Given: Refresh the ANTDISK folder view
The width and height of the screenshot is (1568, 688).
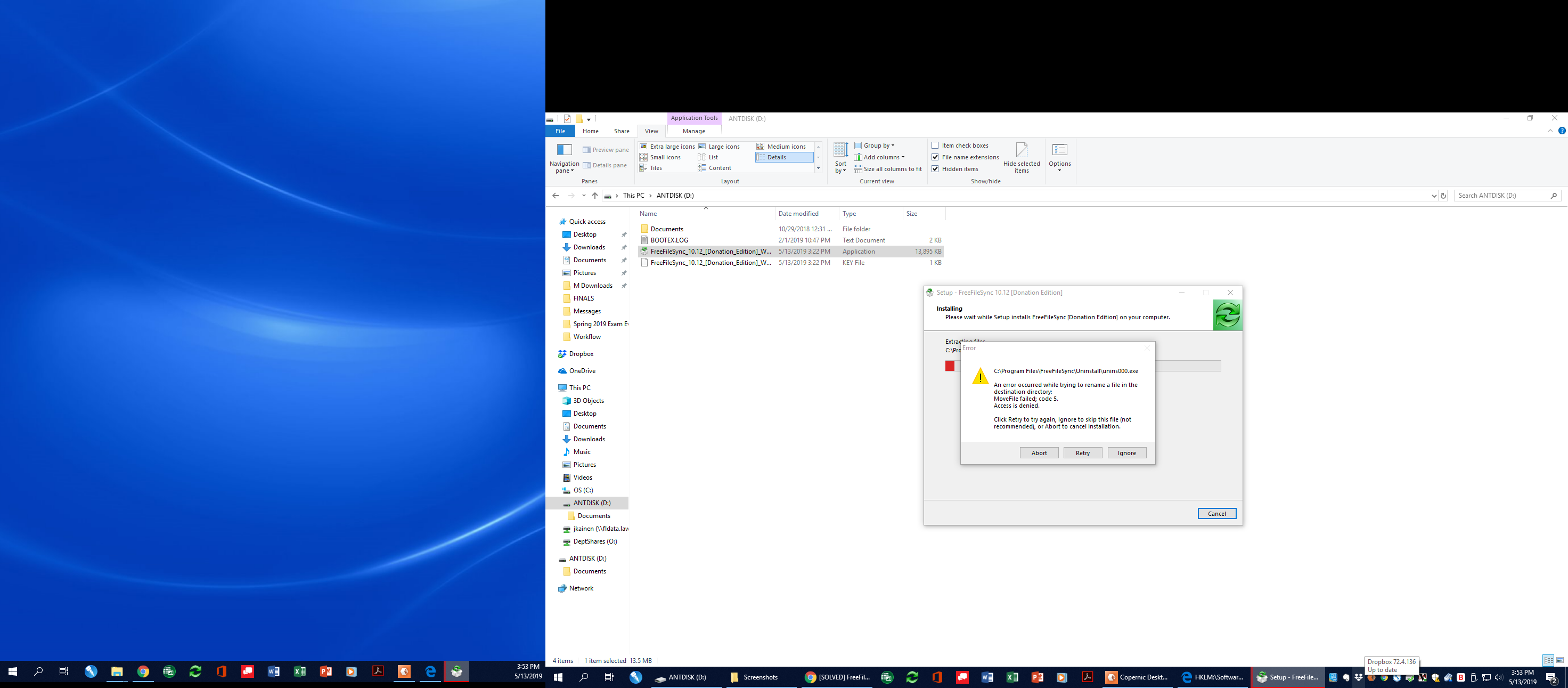Looking at the screenshot, I should [x=1443, y=196].
